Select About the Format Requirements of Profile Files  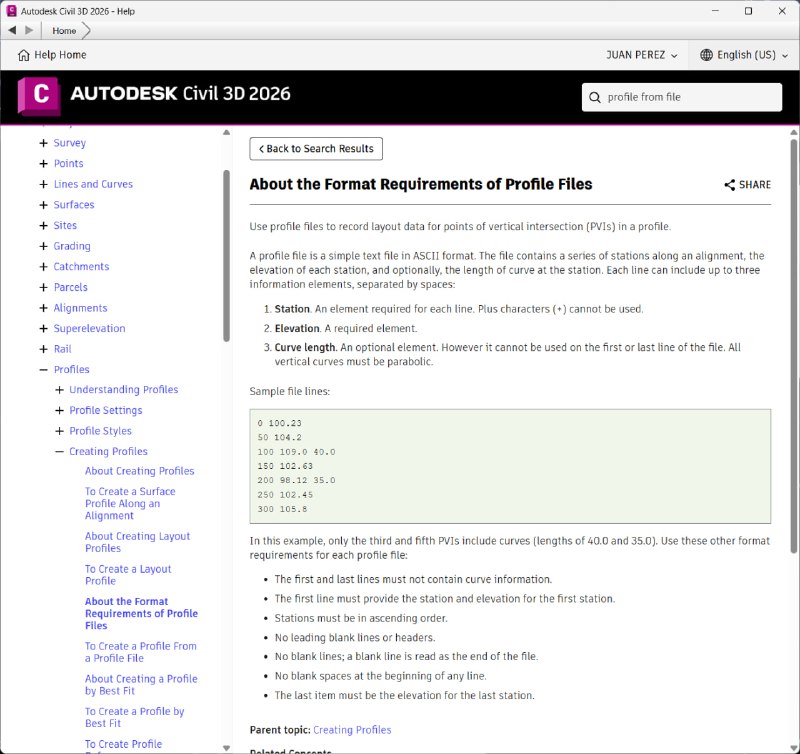tap(141, 614)
